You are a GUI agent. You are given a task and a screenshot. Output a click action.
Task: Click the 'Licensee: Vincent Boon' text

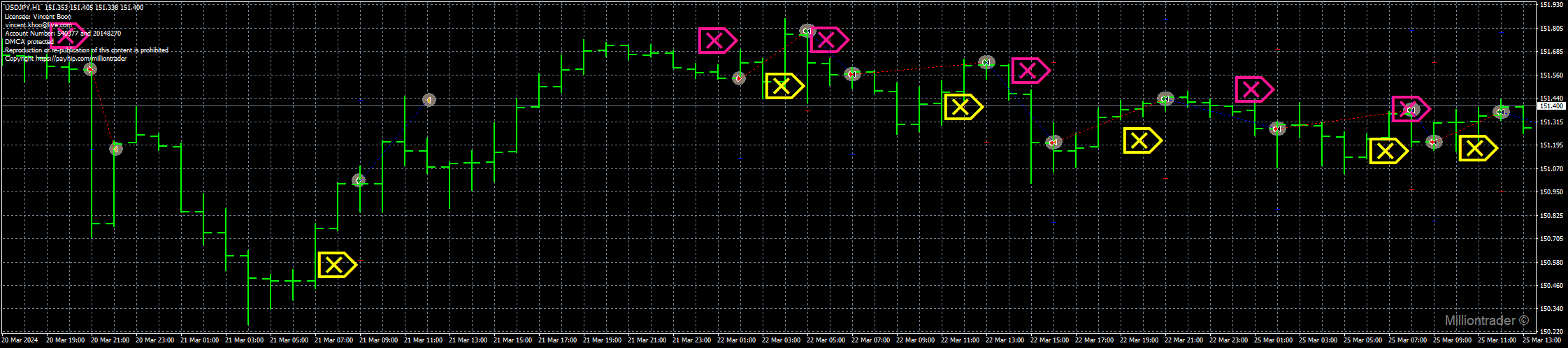coord(38,16)
